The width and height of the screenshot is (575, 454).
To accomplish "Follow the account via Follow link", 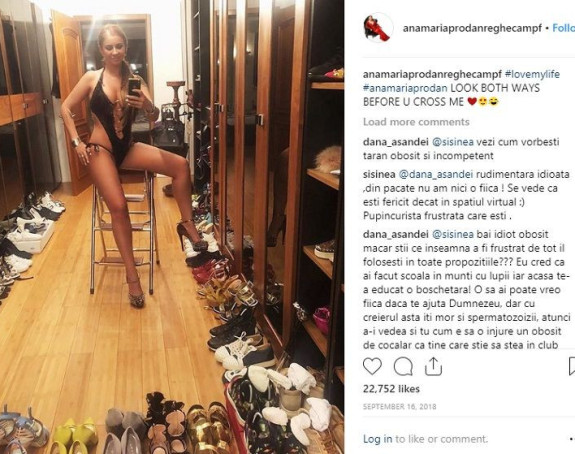I will coord(564,28).
